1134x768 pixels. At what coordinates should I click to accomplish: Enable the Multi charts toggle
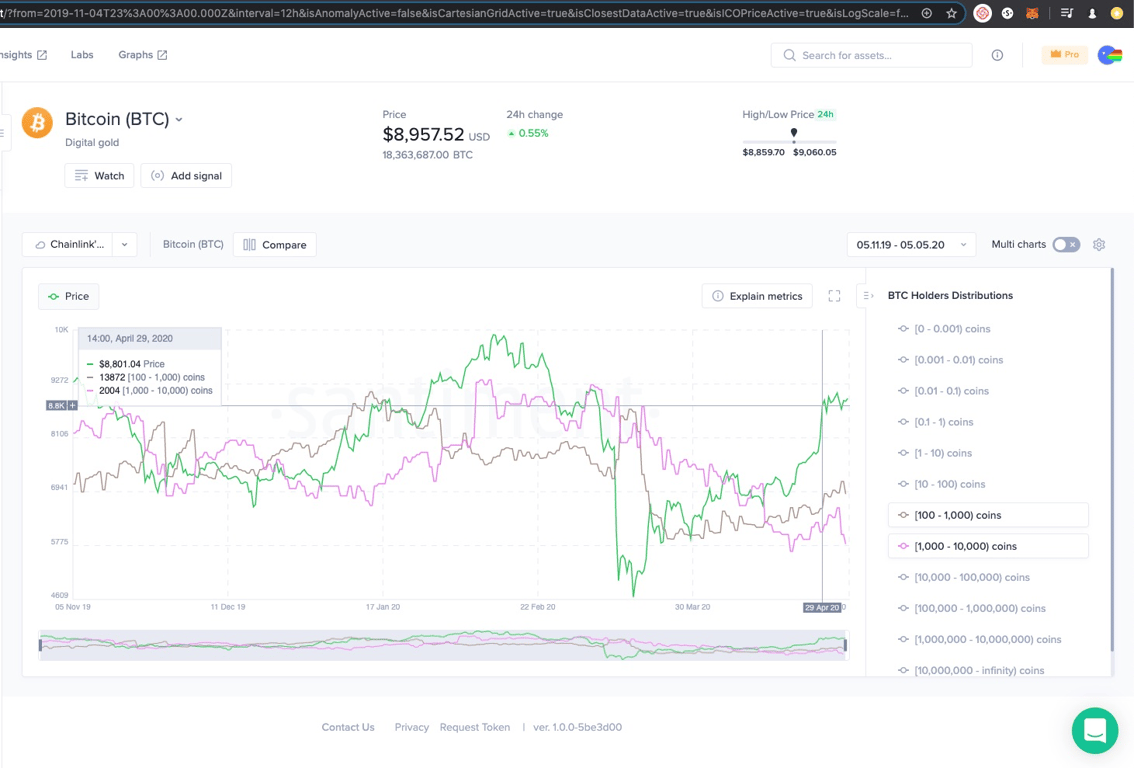(1068, 244)
